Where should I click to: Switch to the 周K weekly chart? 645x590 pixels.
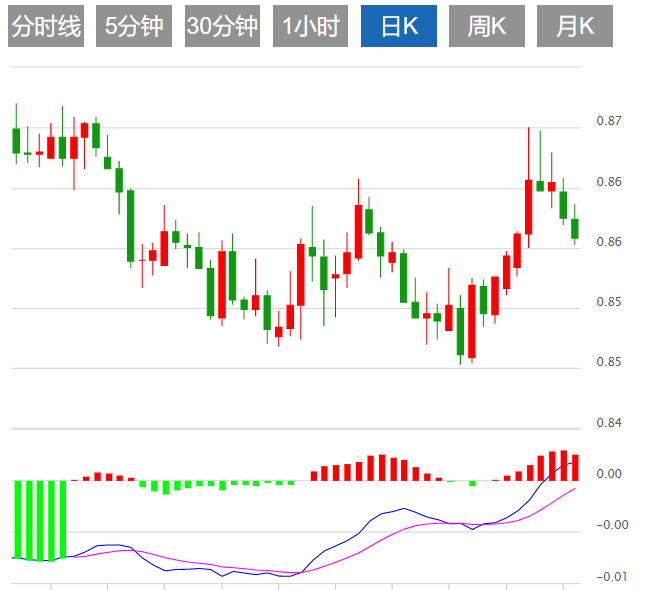(x=487, y=26)
